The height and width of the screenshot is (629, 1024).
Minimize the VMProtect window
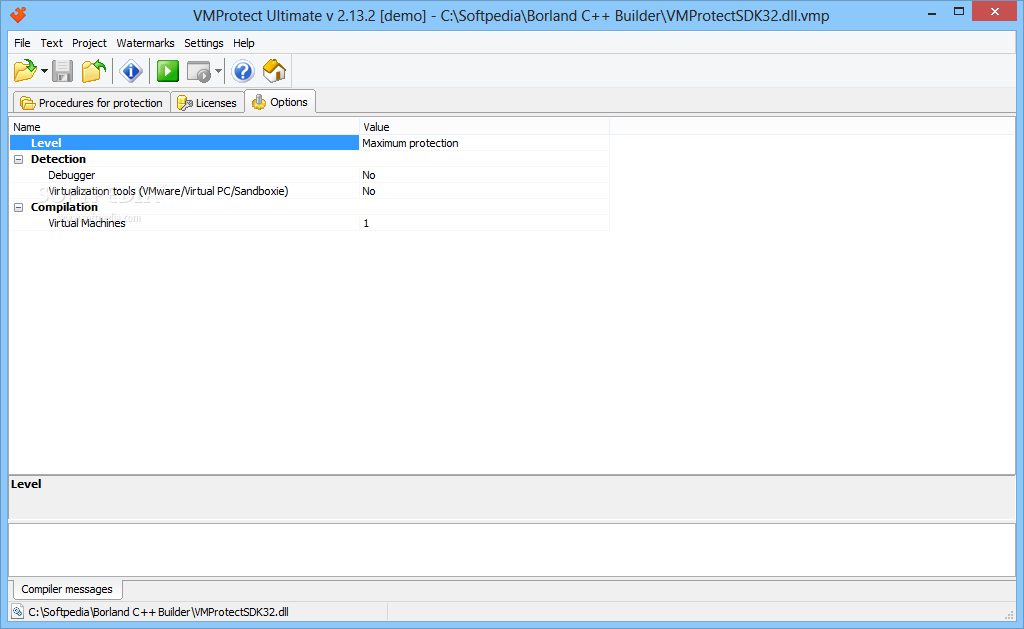(932, 12)
